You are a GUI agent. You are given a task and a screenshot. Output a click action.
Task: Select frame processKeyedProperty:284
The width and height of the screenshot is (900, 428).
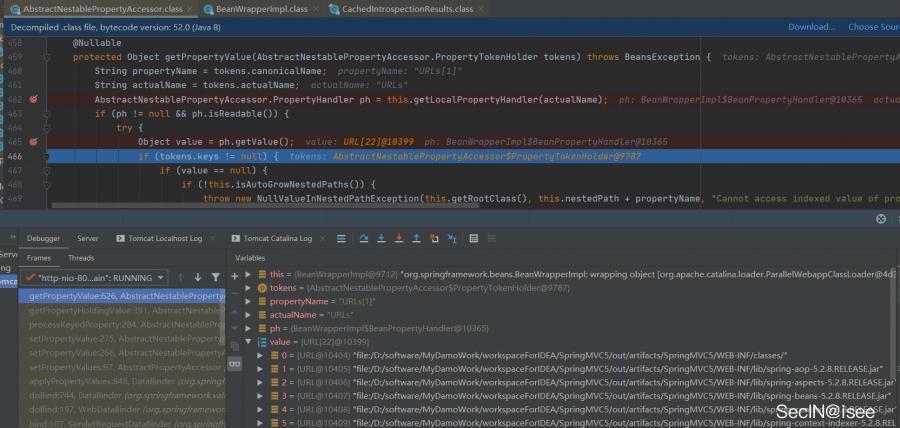tap(122, 325)
